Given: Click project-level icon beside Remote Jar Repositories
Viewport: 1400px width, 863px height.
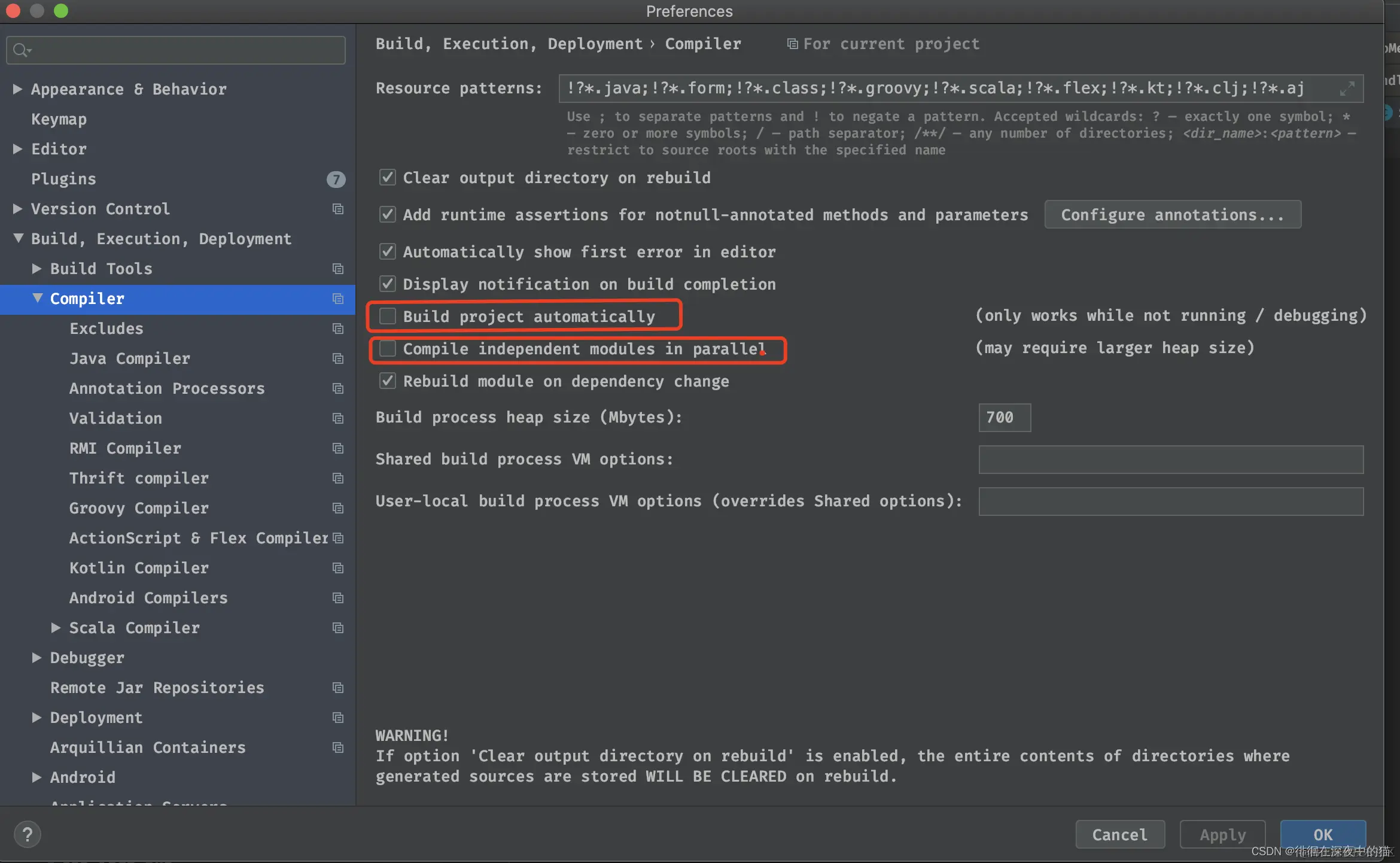Looking at the screenshot, I should (x=338, y=688).
